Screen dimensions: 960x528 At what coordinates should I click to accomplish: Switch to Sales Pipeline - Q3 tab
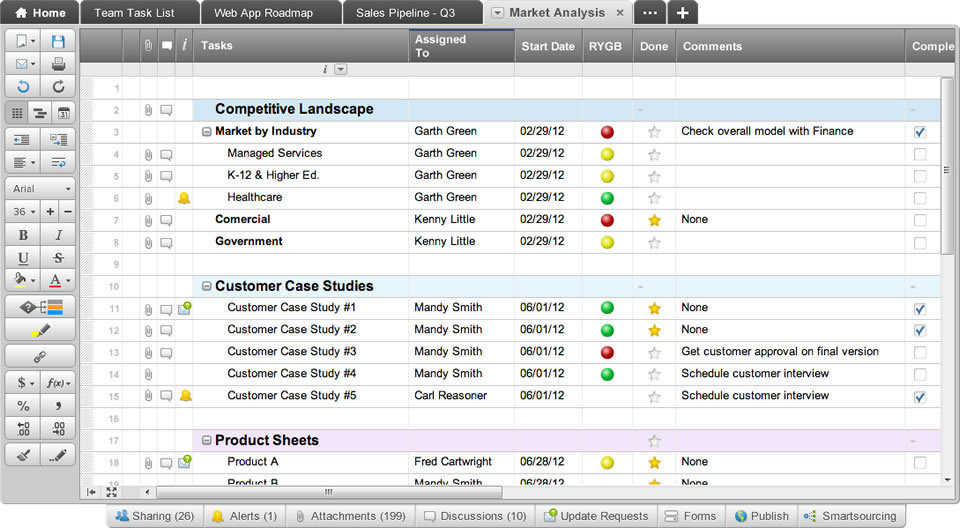point(405,13)
